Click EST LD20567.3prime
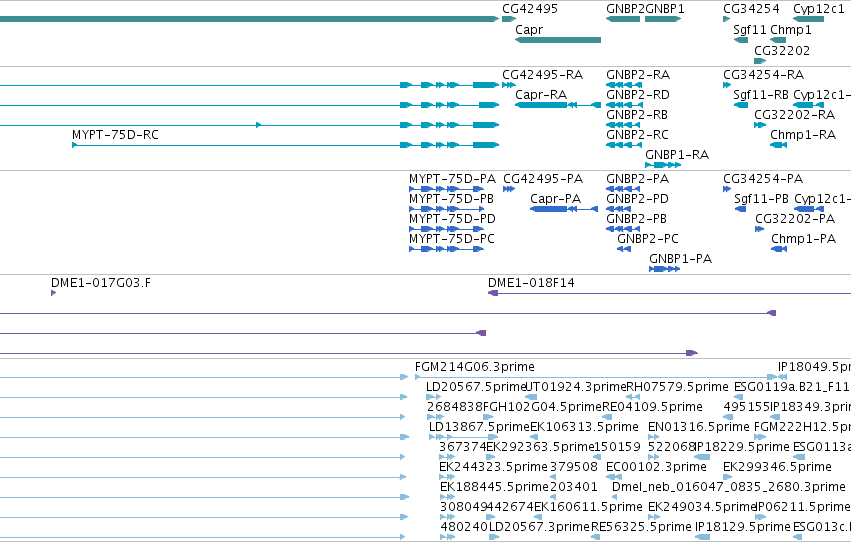 pyautogui.click(x=539, y=527)
